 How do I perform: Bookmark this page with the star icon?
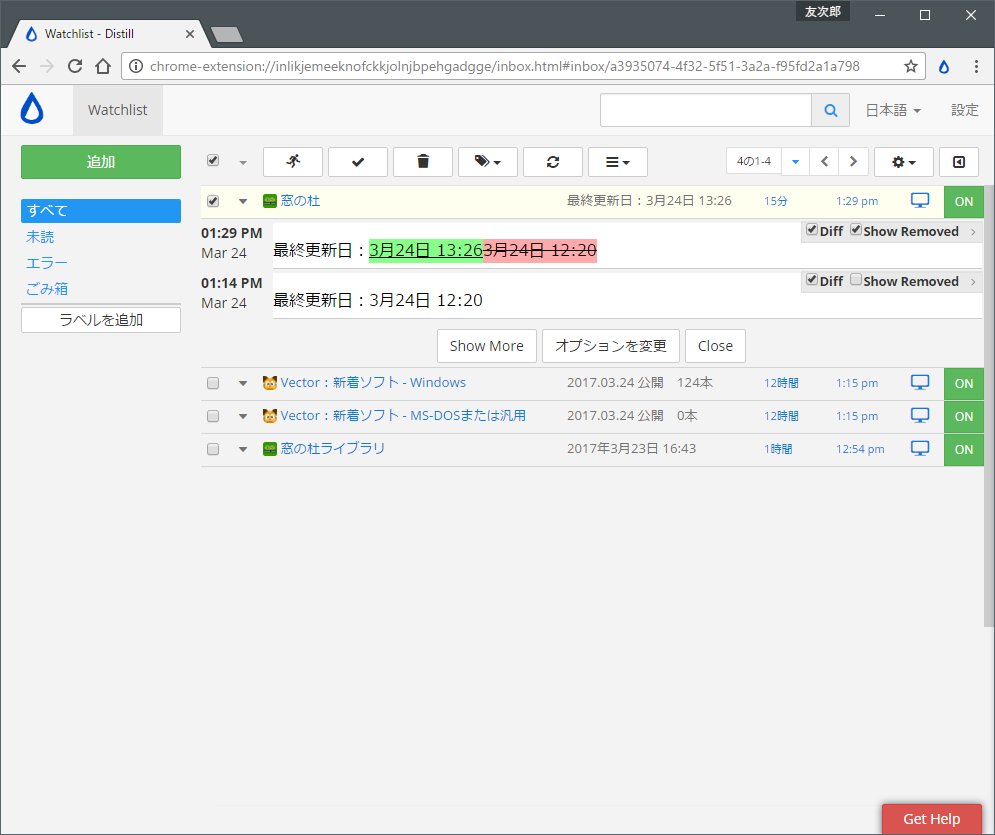[x=911, y=66]
